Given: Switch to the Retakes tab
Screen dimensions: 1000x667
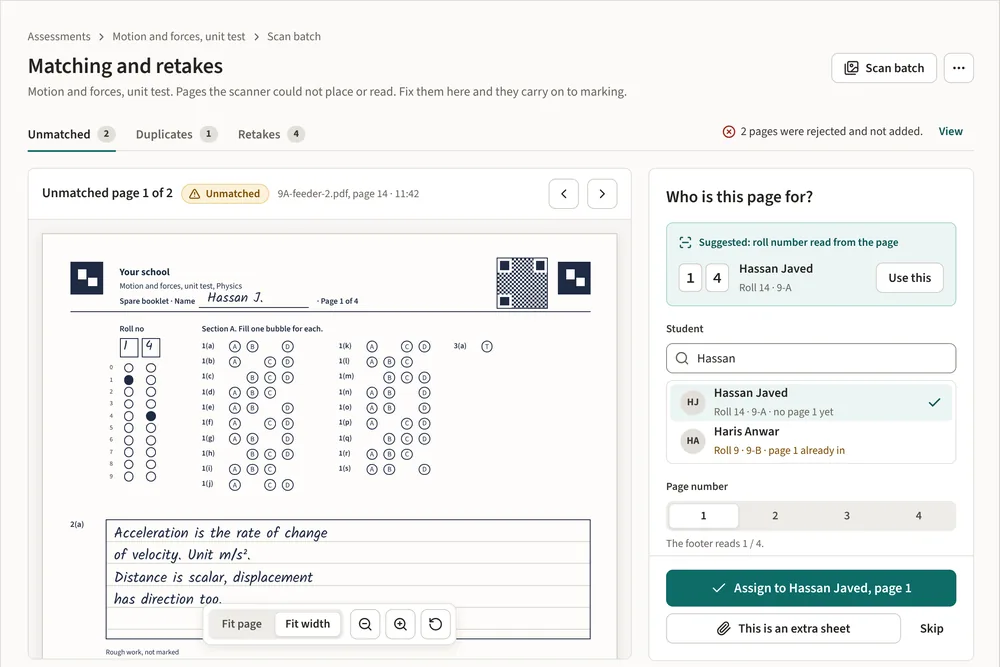Looking at the screenshot, I should click(x=271, y=134).
